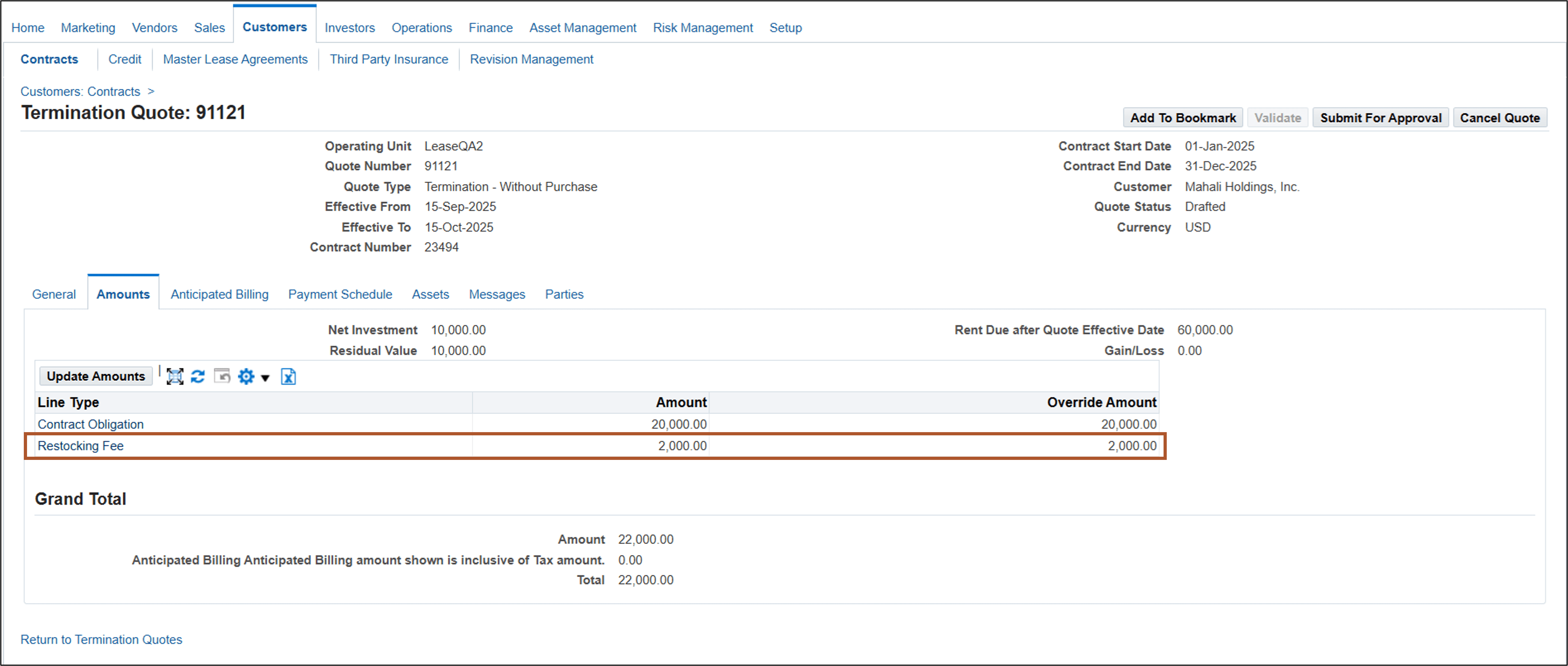Switch to the Third Party Insurance subtab

coord(389,59)
